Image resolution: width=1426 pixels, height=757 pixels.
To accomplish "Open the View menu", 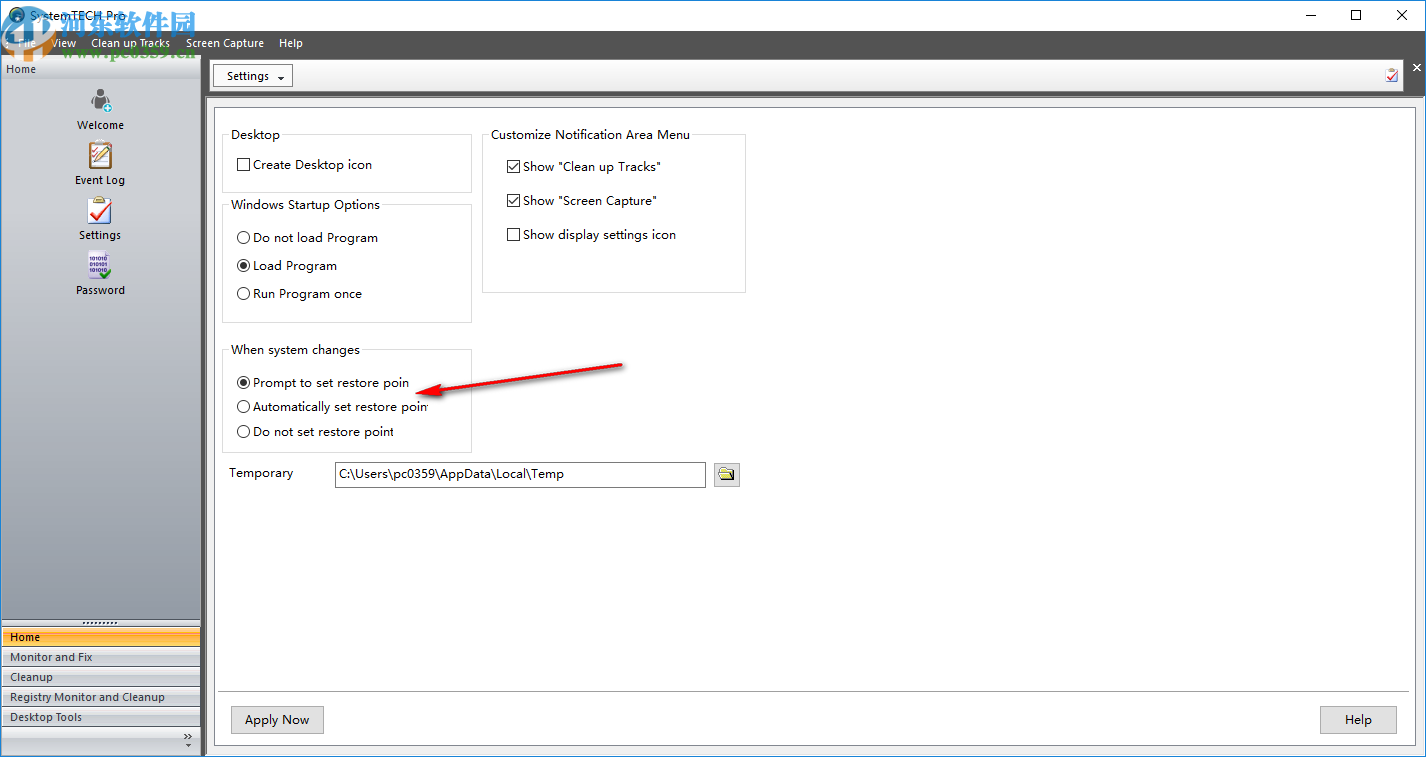I will coord(64,43).
